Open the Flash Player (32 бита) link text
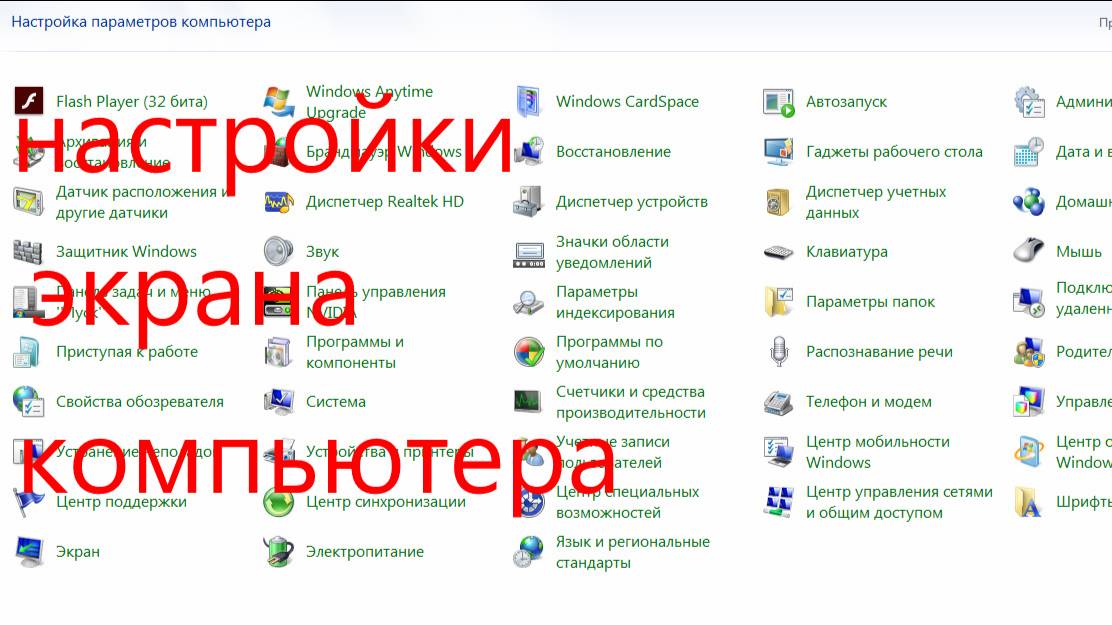The width and height of the screenshot is (1112, 625). pyautogui.click(x=132, y=101)
